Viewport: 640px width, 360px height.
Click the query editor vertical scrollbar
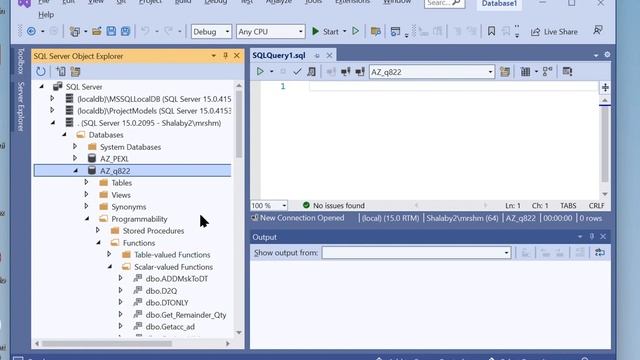click(605, 144)
